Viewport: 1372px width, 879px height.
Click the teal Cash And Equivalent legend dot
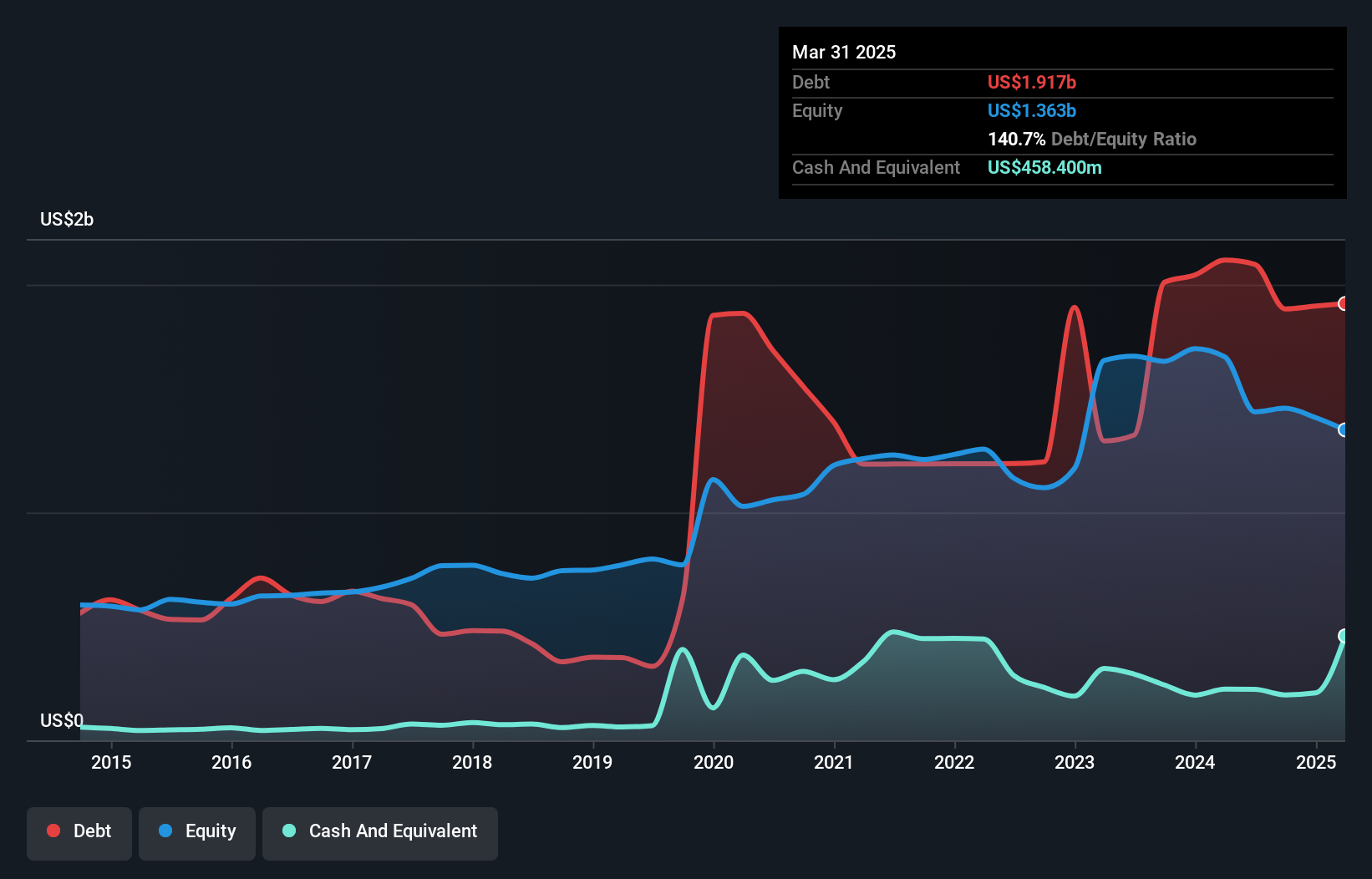click(289, 831)
